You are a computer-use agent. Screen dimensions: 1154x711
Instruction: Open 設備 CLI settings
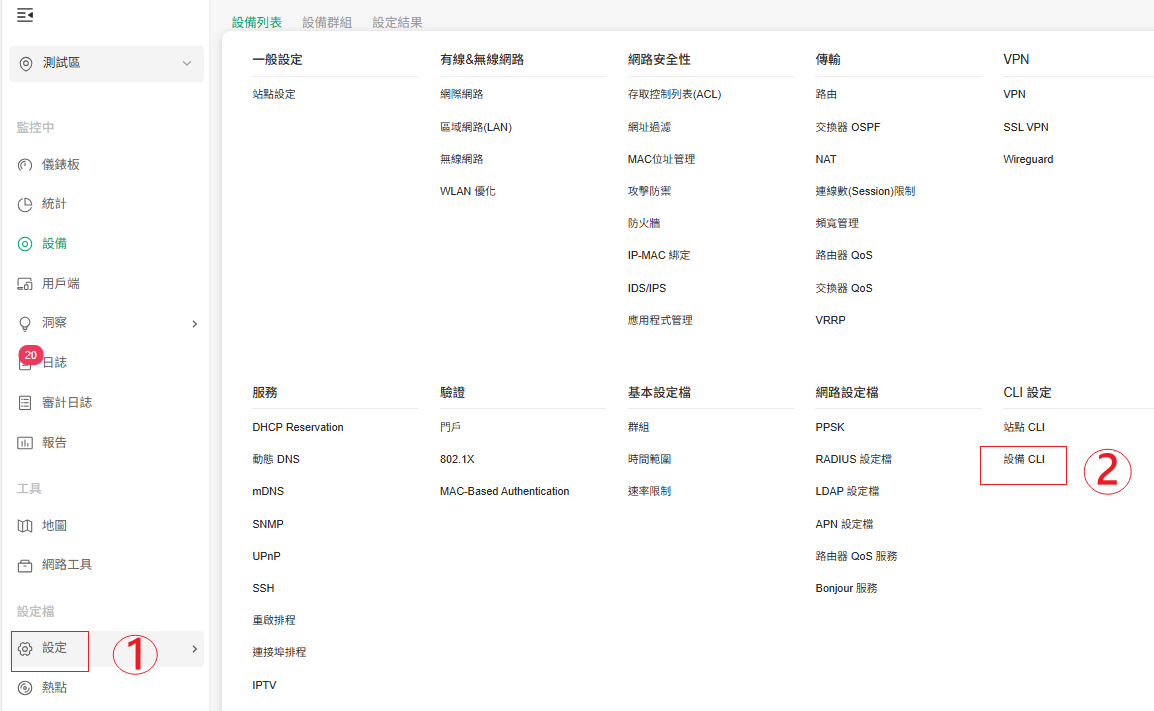(1024, 459)
